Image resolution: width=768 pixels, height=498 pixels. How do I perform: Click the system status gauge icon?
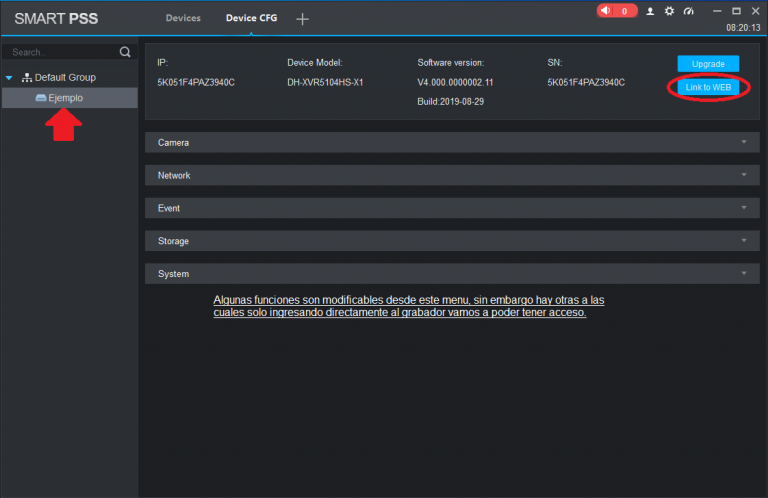click(689, 11)
